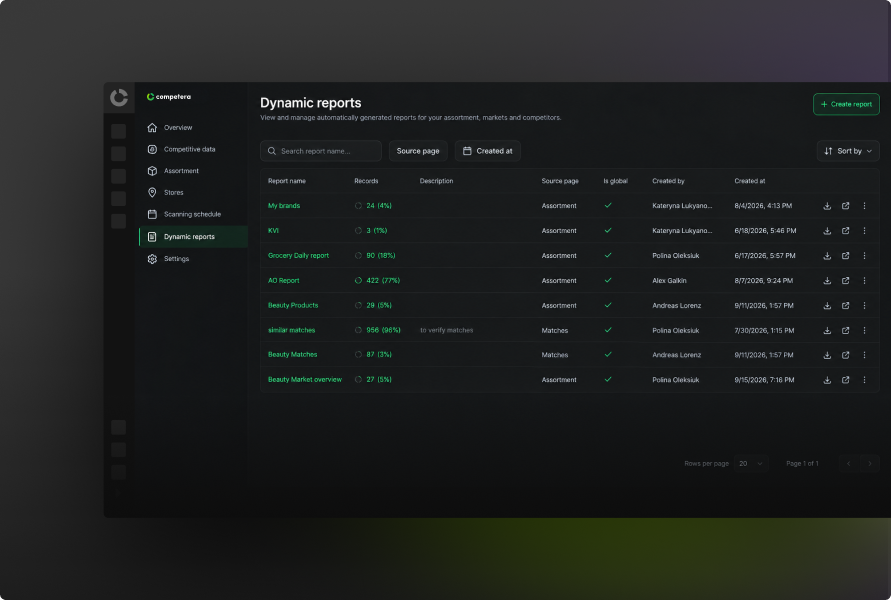Open the KVI report link
This screenshot has height=600, width=891.
(x=273, y=231)
